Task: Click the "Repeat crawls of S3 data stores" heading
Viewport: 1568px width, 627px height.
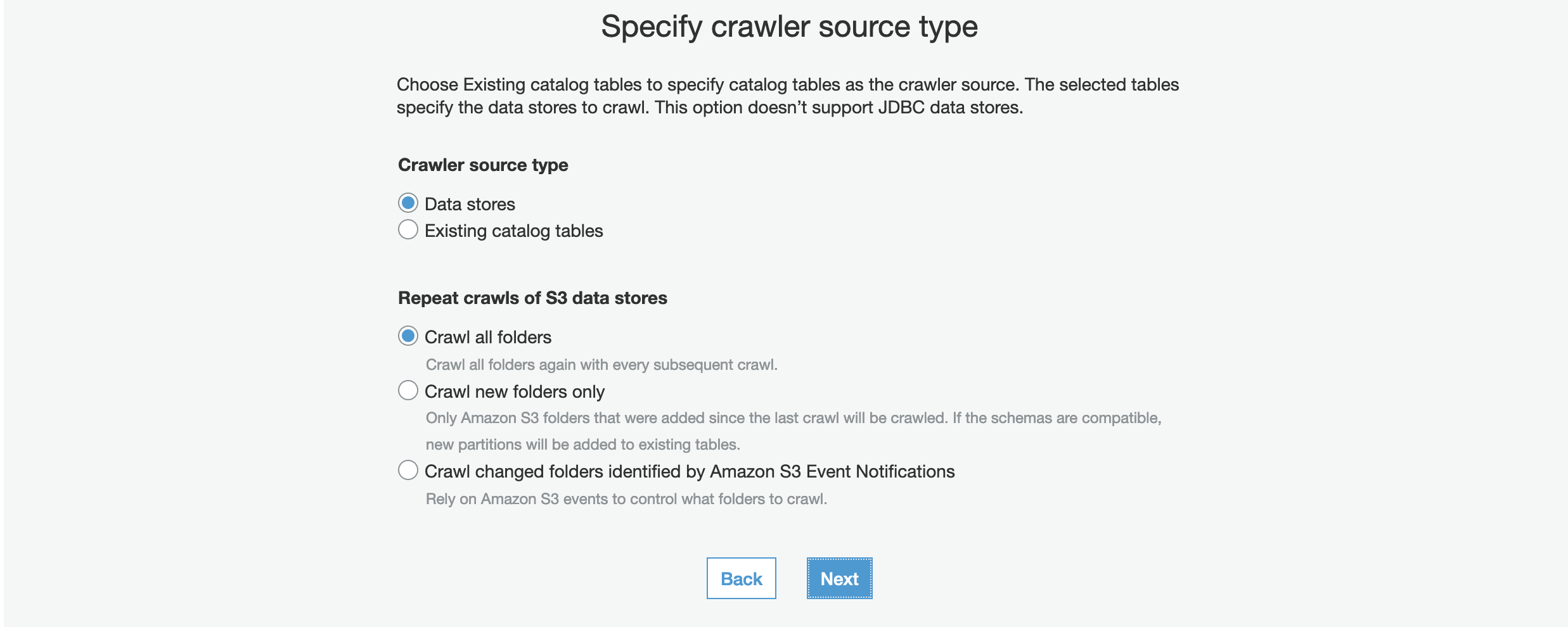Action: coord(532,298)
